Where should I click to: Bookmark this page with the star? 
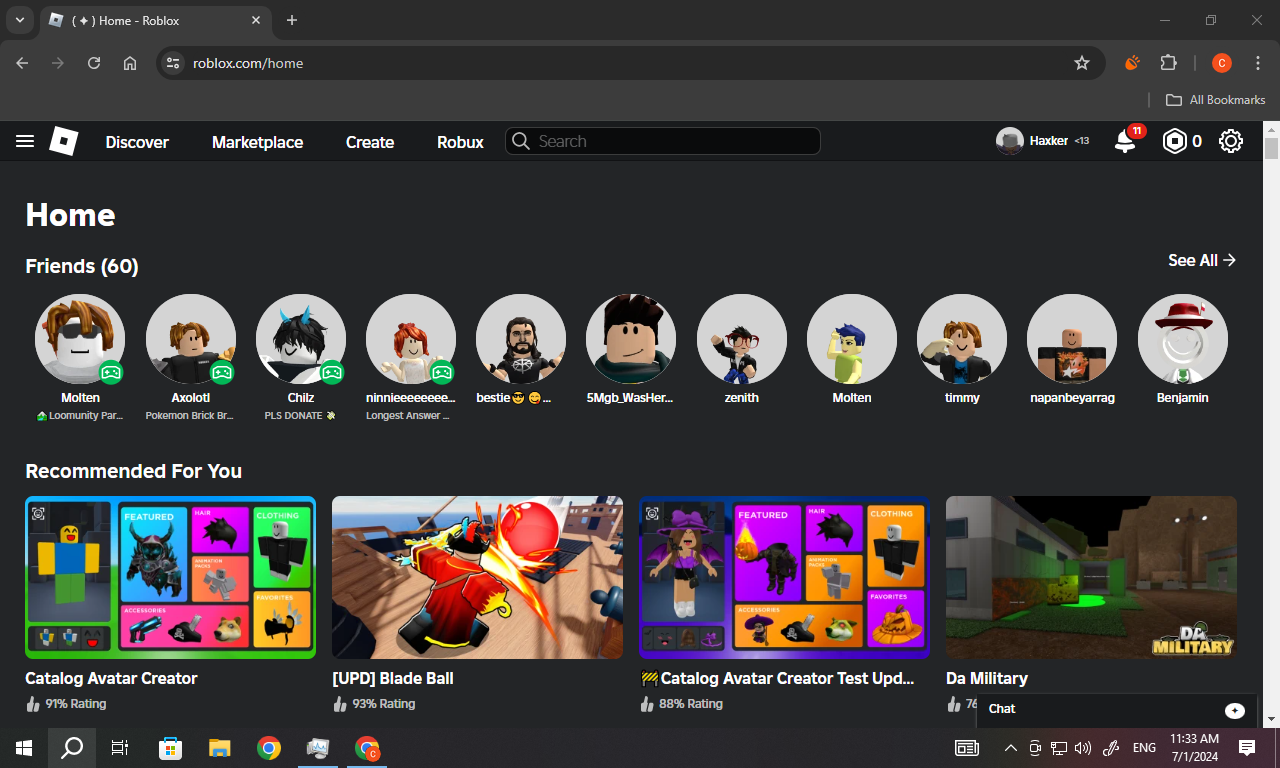coord(1082,63)
